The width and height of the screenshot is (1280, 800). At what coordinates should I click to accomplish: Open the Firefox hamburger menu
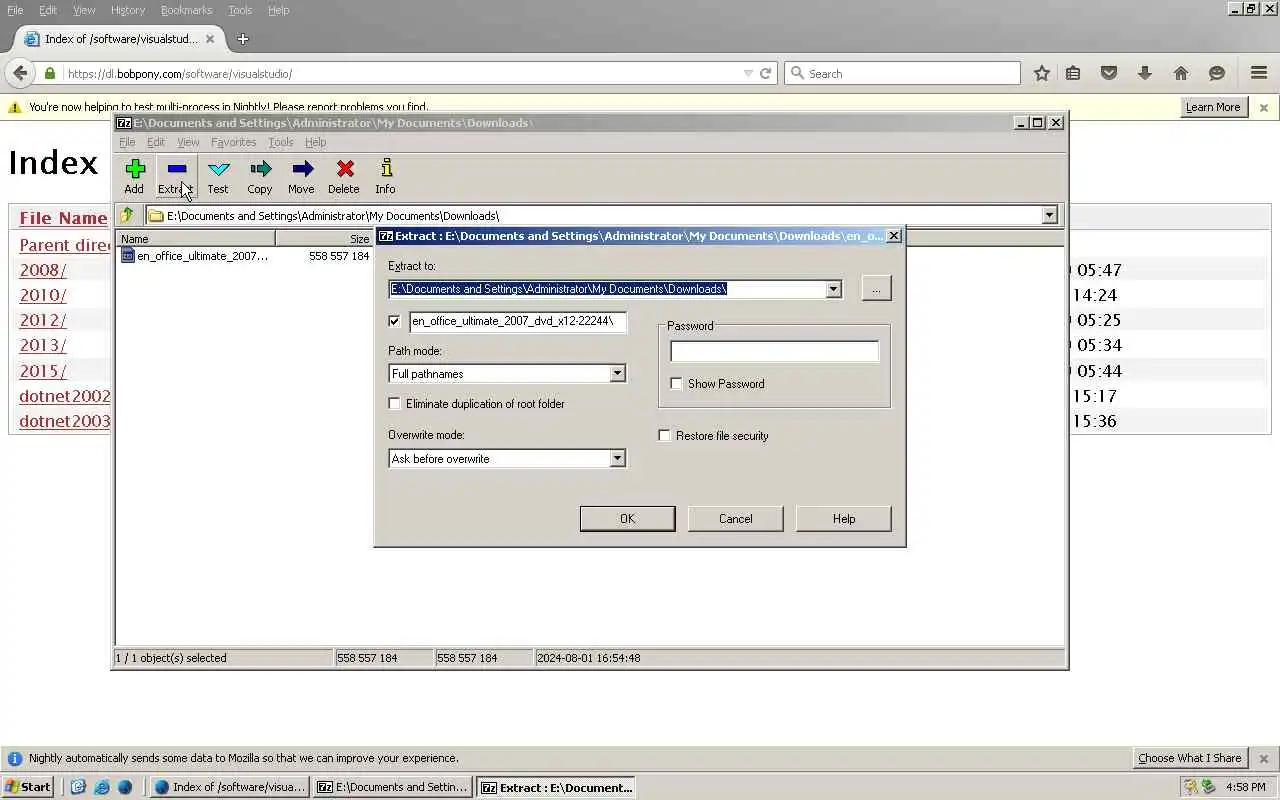pos(1259,73)
